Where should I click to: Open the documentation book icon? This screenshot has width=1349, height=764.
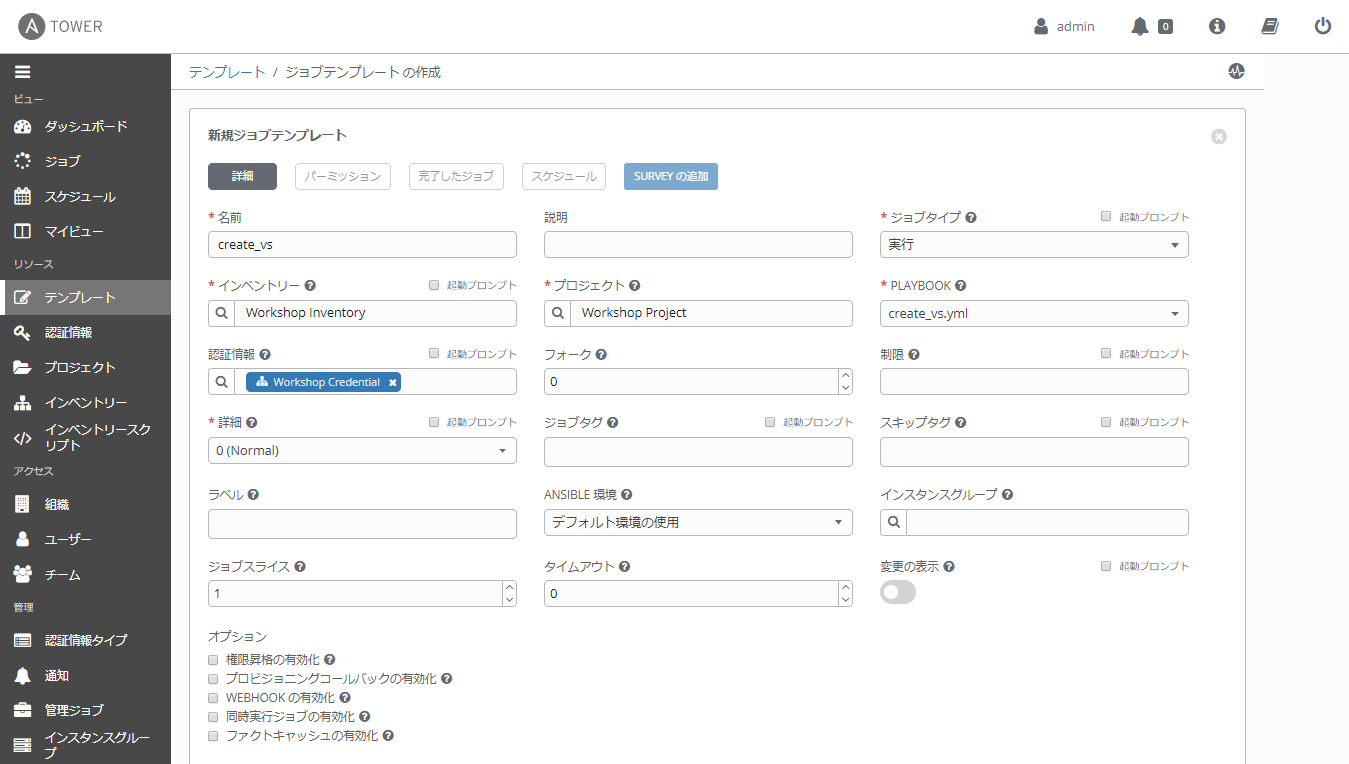coord(1270,27)
